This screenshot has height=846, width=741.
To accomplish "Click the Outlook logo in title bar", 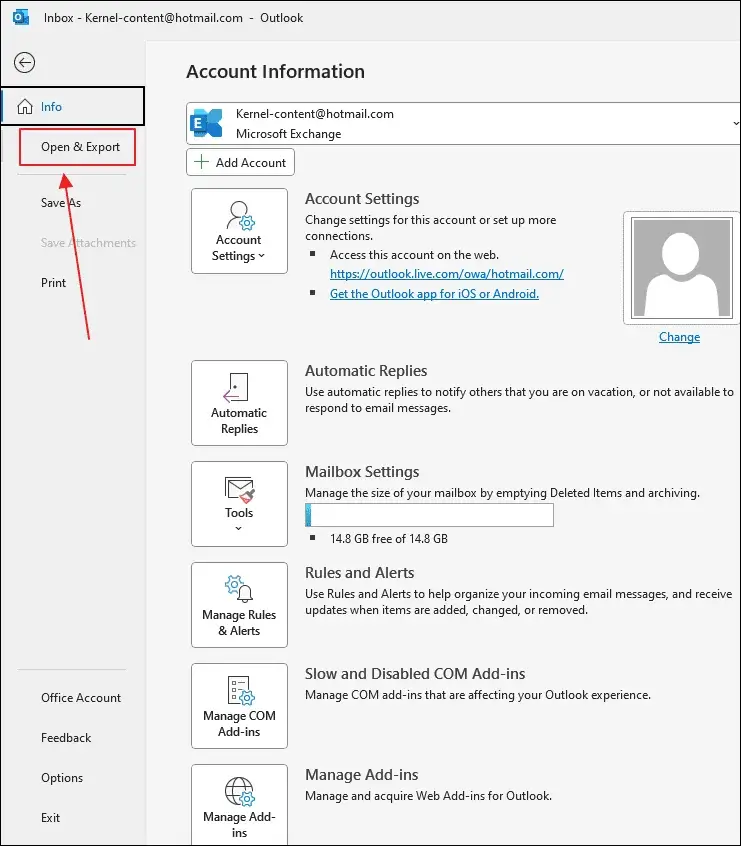I will pyautogui.click(x=21, y=17).
